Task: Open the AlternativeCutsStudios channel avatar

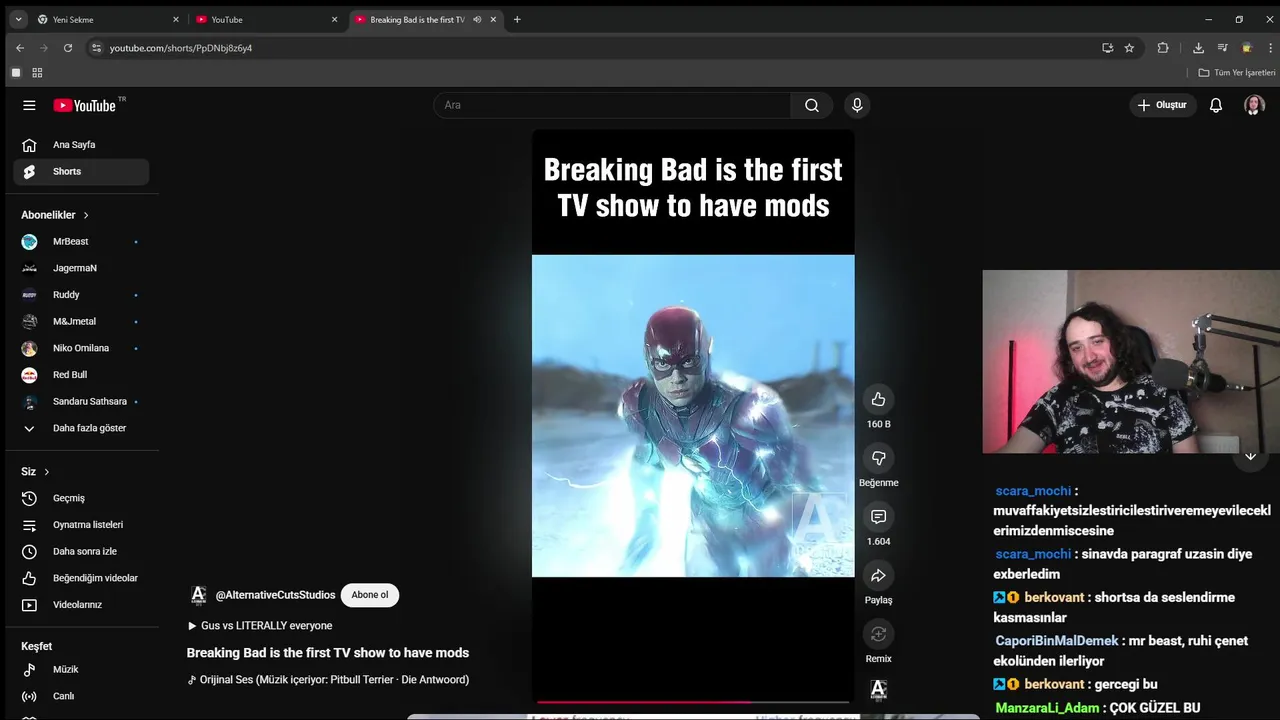Action: point(198,595)
